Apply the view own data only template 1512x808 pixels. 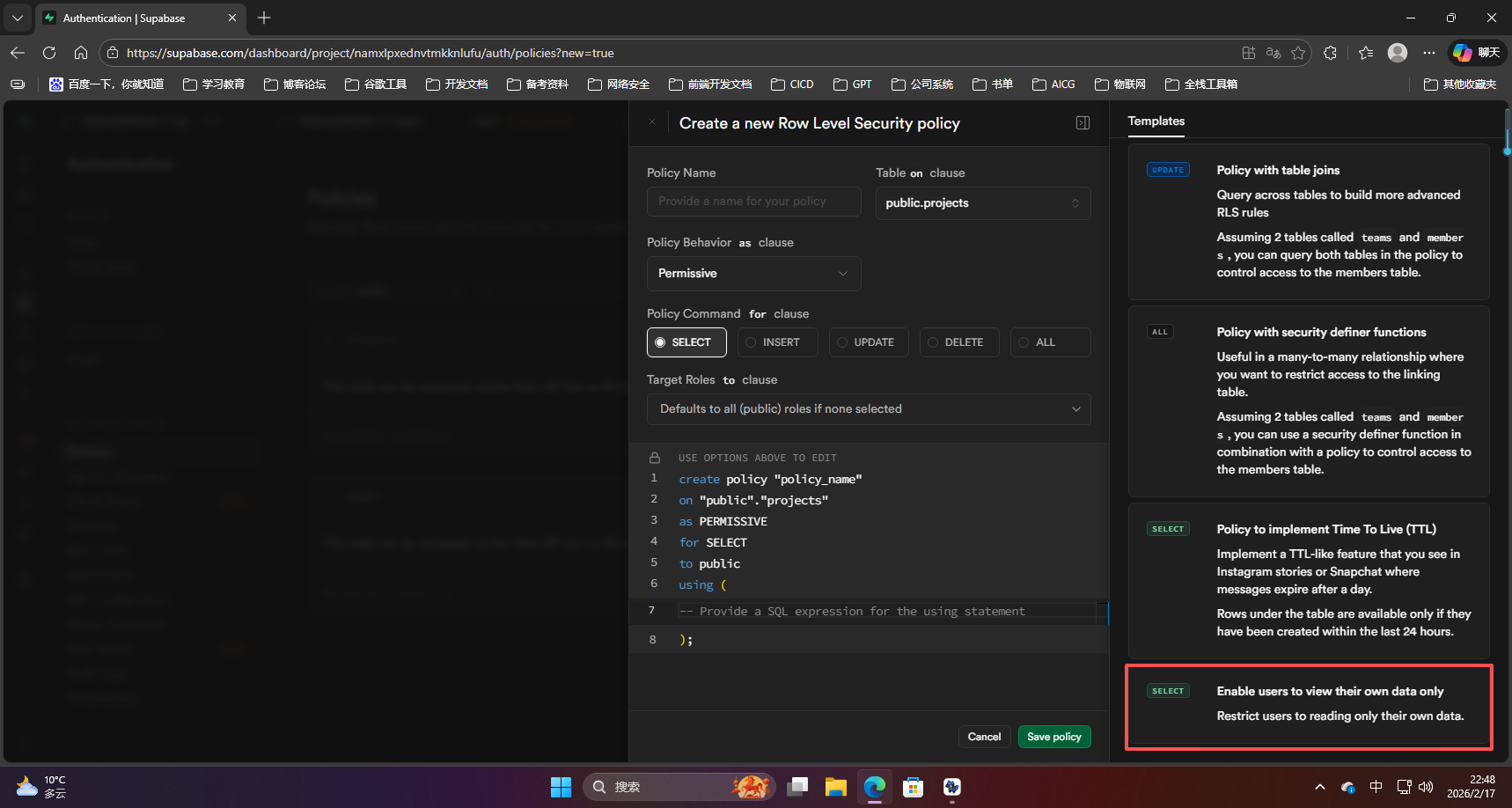pos(1309,707)
